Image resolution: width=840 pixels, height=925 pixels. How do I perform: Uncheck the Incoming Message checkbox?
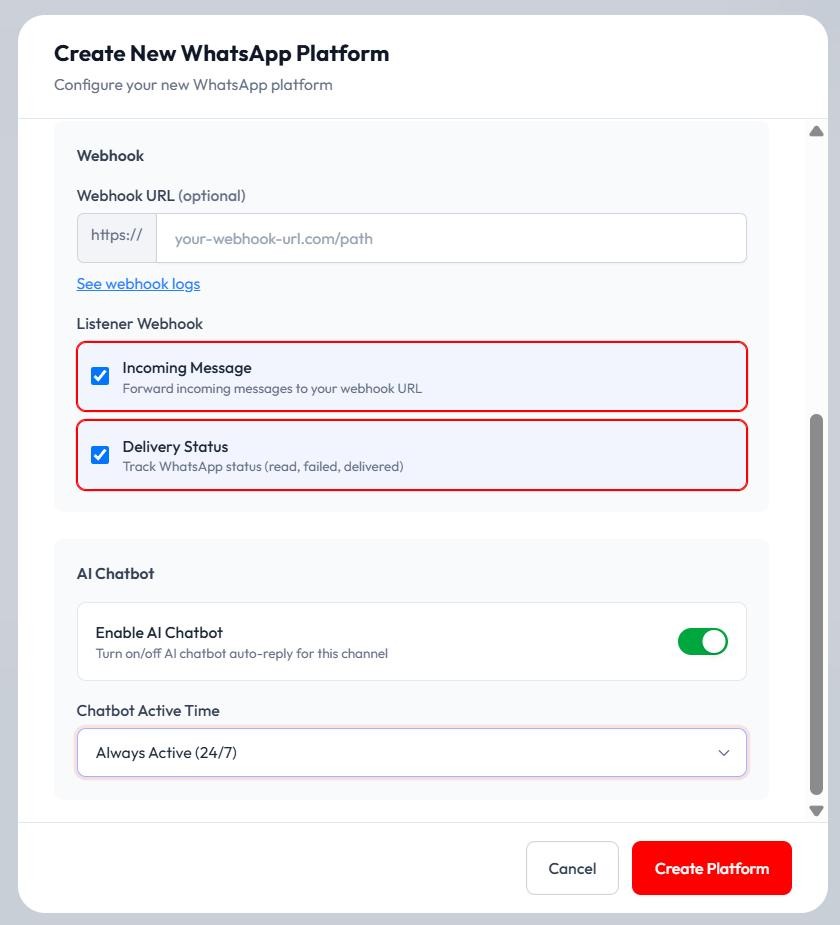[x=100, y=376]
